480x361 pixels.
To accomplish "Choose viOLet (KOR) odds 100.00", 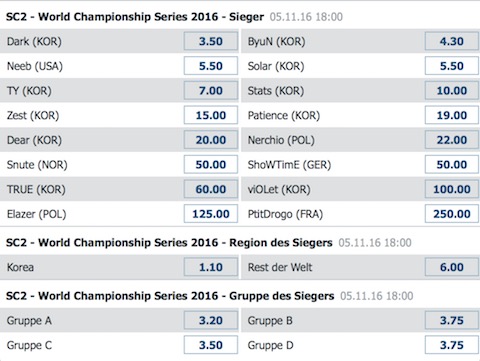I will [452, 189].
